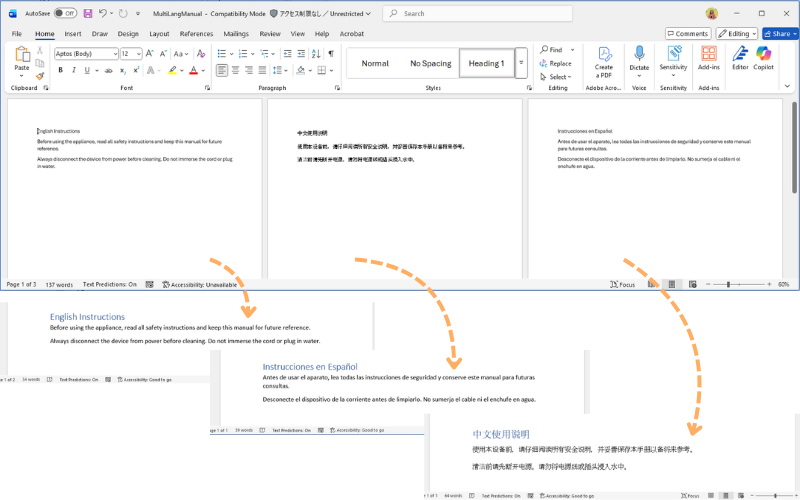Toggle Italic formatting
This screenshot has height=500, width=800.
click(73, 70)
